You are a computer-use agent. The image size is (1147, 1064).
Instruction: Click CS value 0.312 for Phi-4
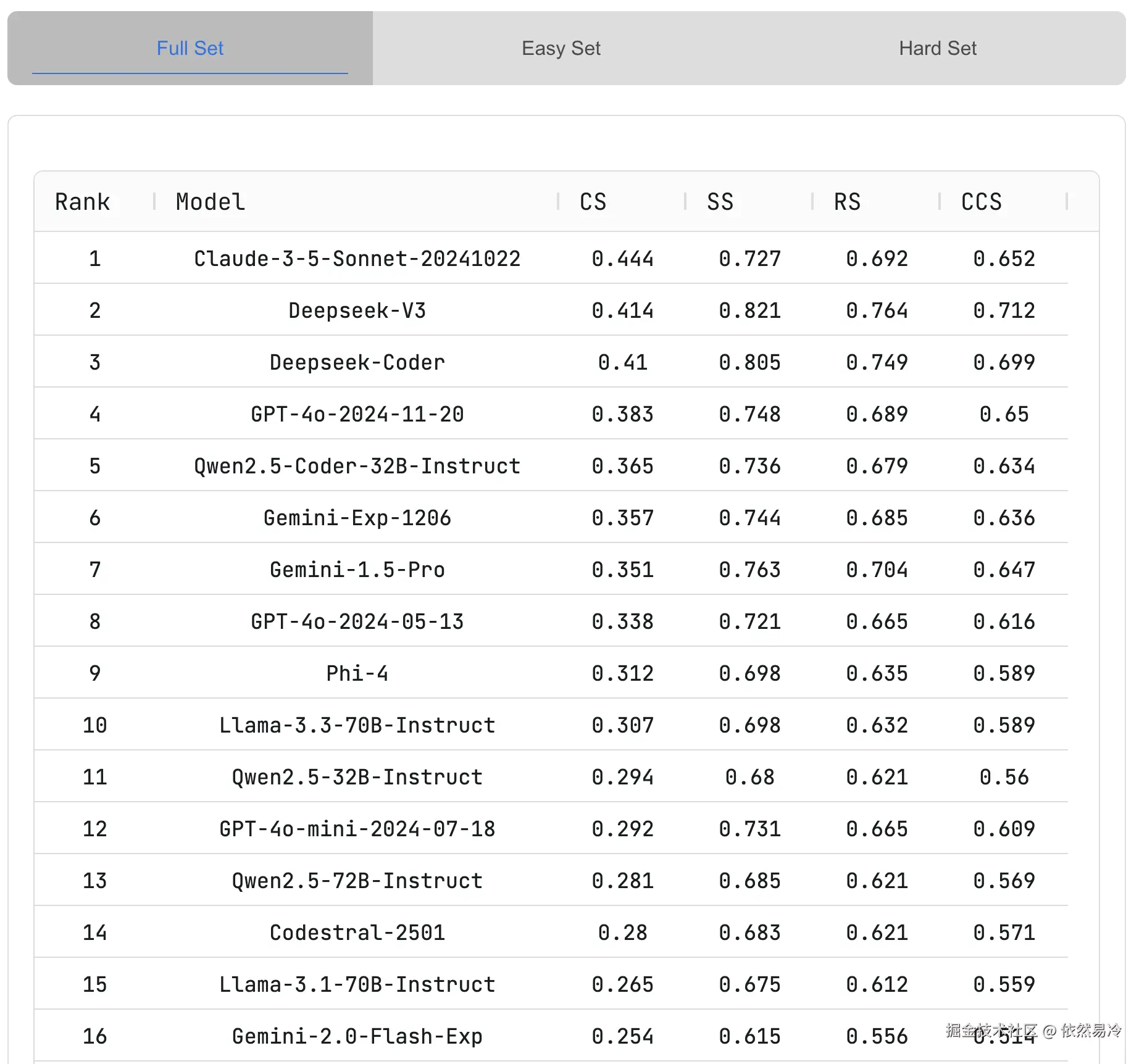[623, 673]
